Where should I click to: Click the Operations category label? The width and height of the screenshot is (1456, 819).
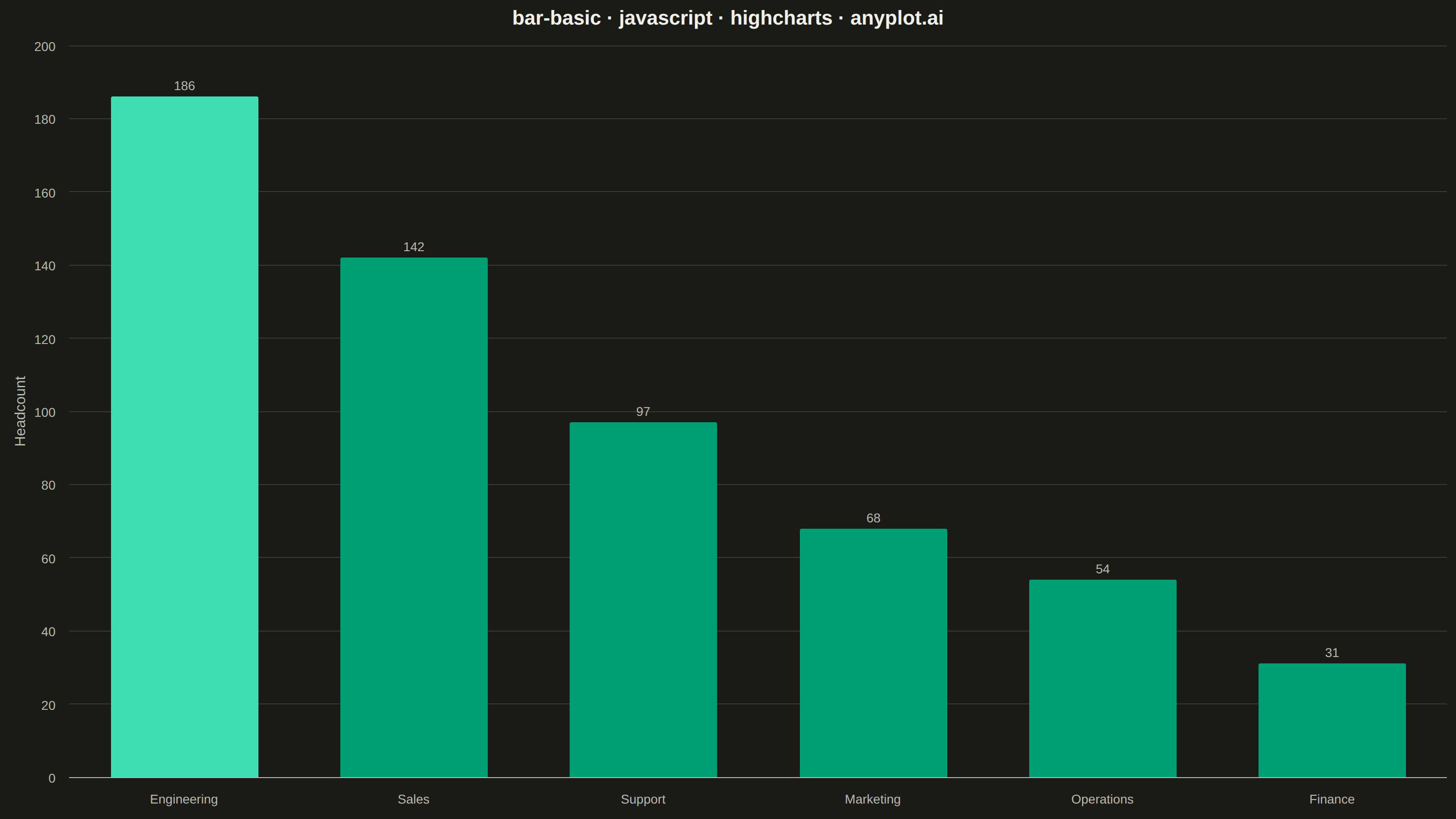(x=1102, y=799)
